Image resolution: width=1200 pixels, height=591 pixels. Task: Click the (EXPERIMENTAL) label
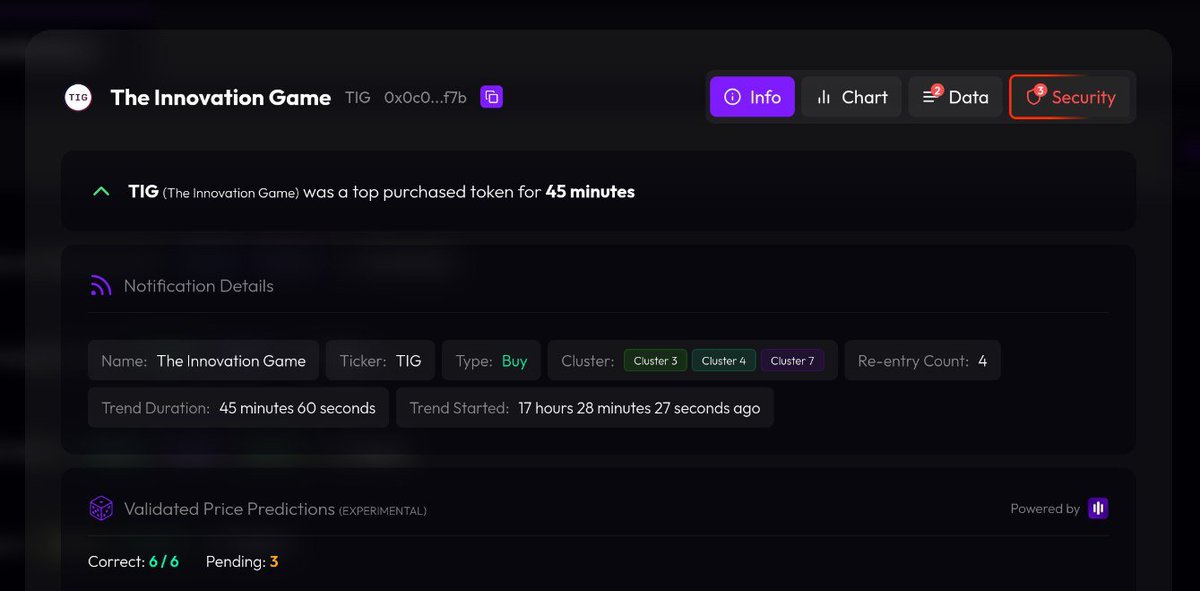pyautogui.click(x=383, y=511)
